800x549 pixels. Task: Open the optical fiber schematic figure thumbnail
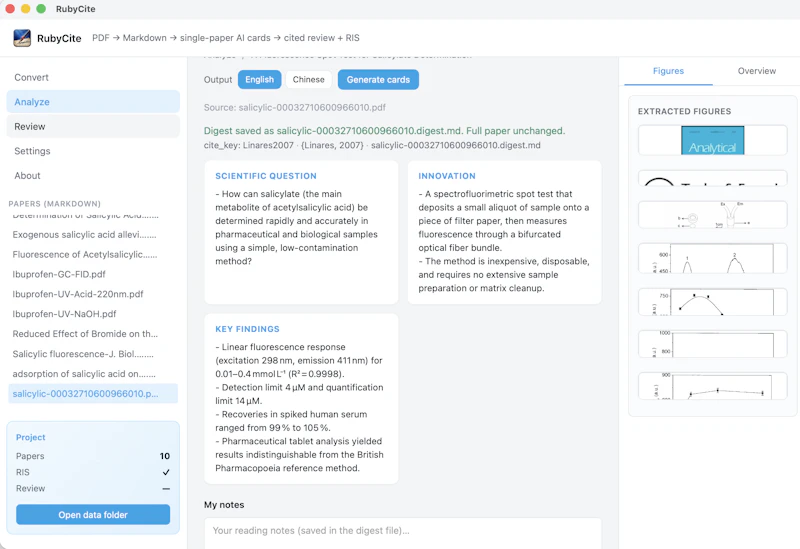[712, 215]
